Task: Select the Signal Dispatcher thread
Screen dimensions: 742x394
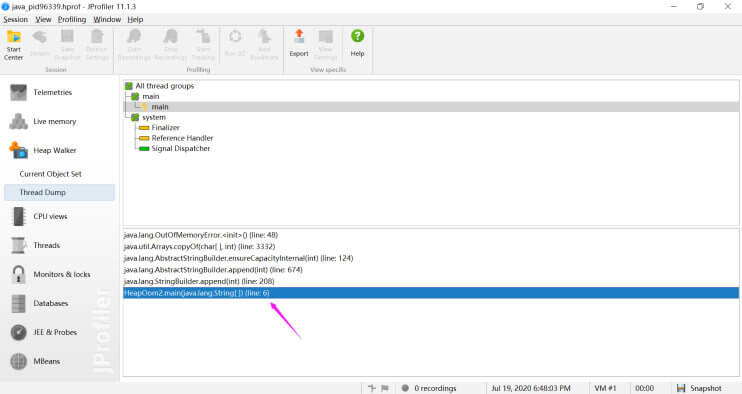Action: [x=181, y=149]
